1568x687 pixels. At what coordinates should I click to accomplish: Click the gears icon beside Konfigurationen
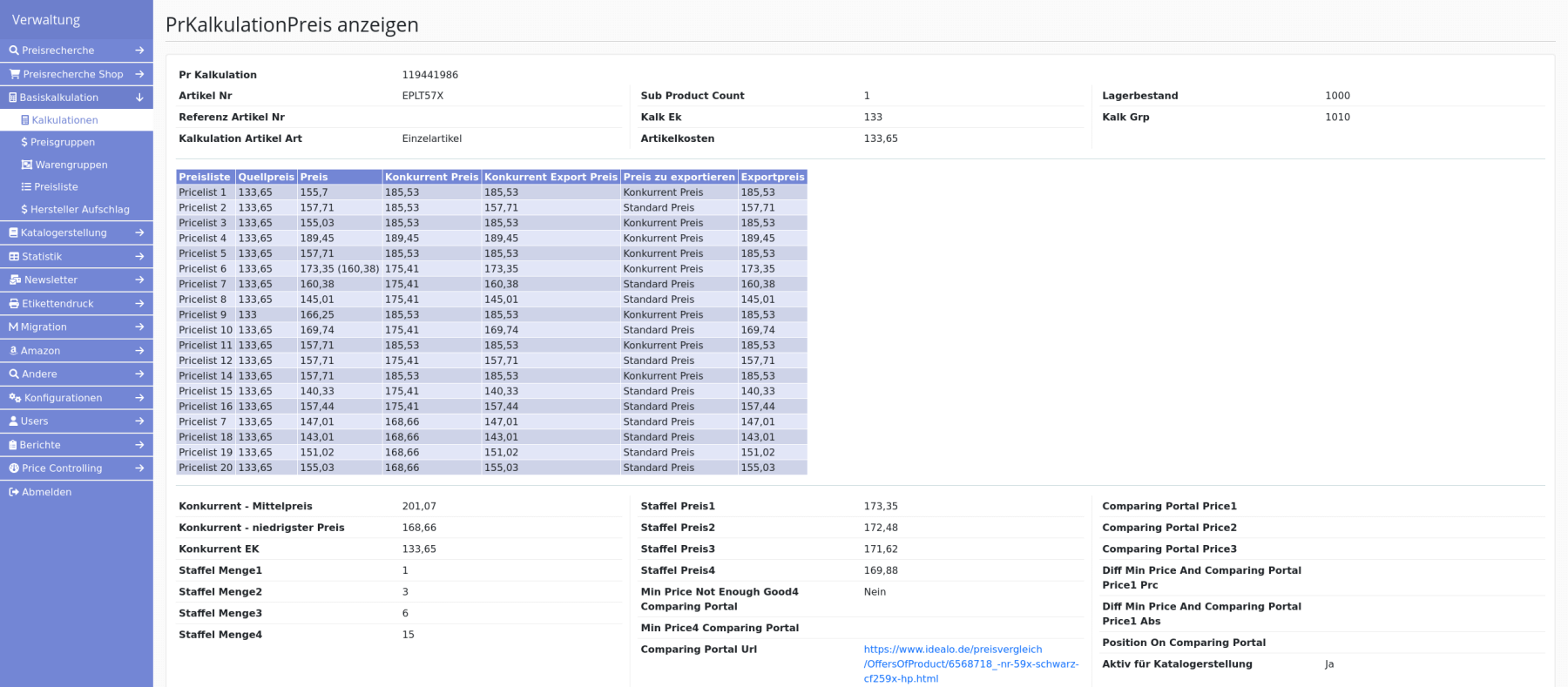15,398
